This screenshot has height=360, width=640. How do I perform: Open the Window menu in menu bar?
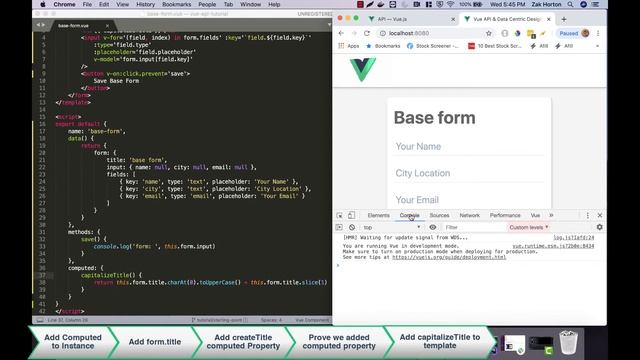pyautogui.click(x=250, y=4)
